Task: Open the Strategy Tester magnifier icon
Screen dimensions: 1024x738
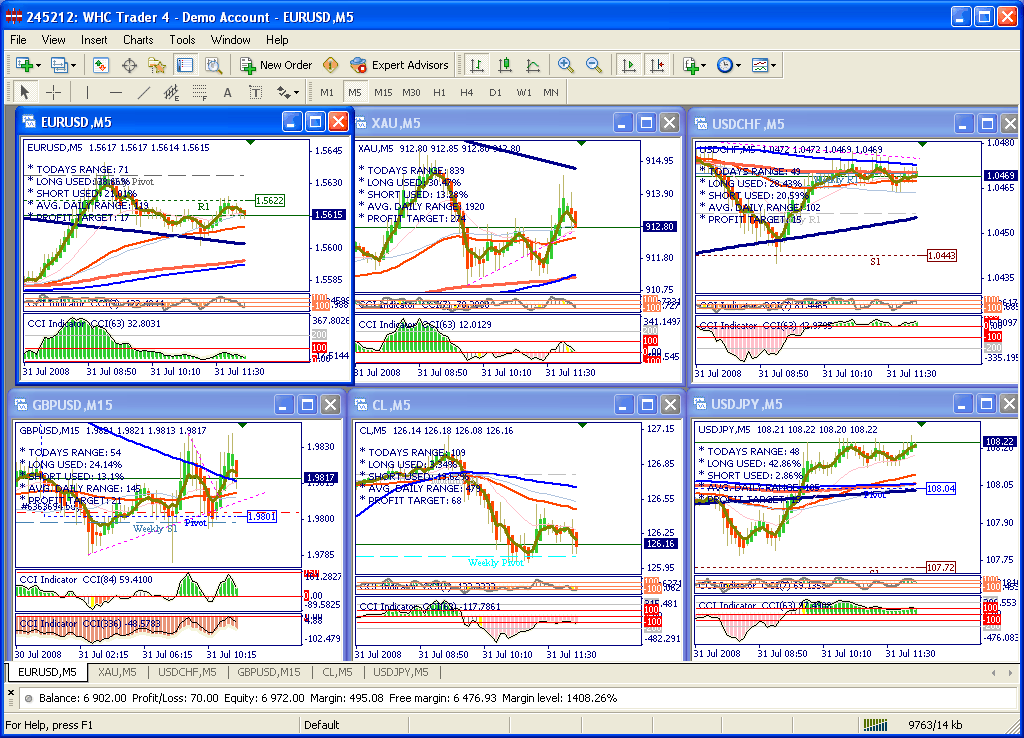Action: pos(214,65)
